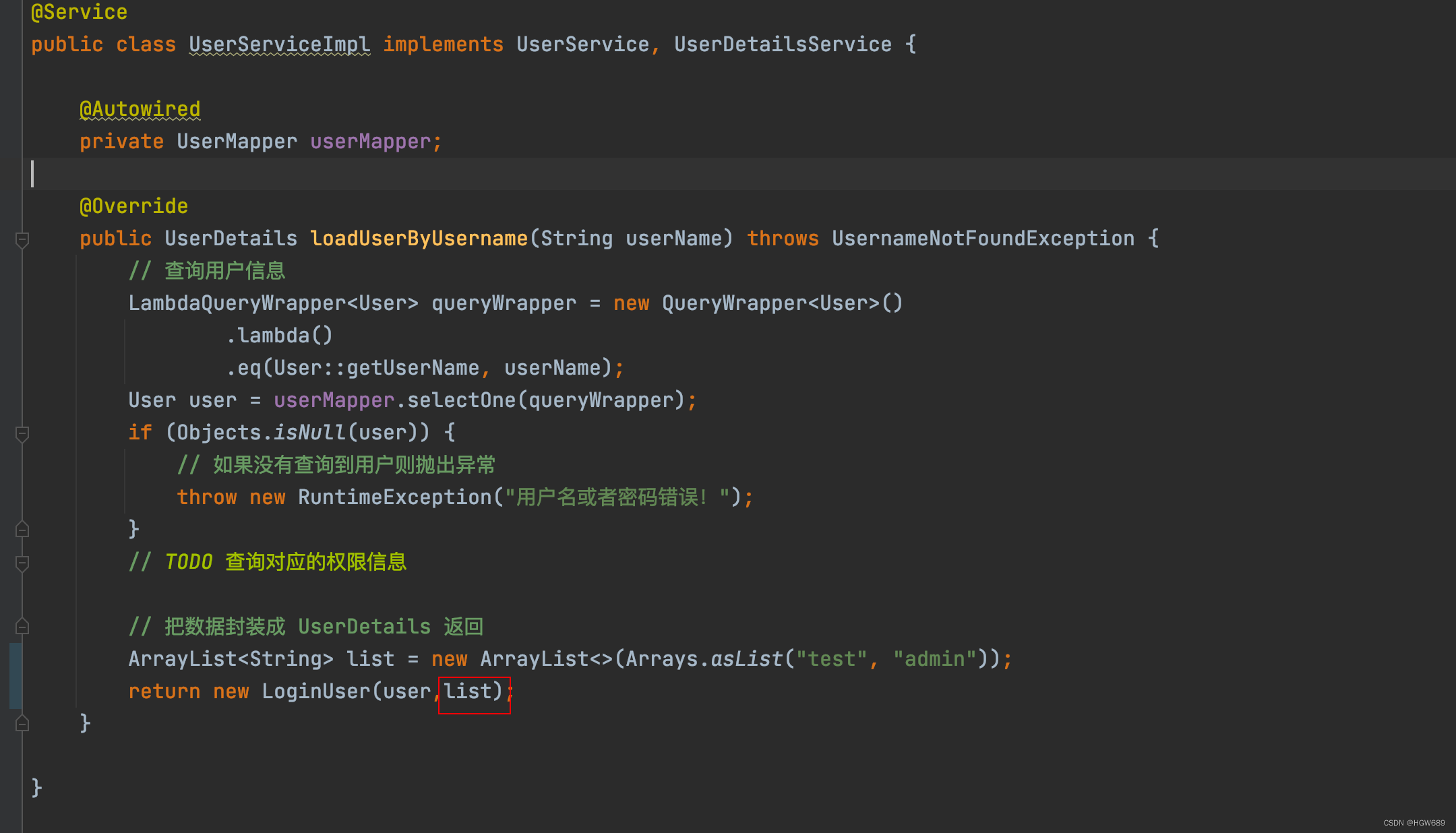This screenshot has height=833, width=1456.
Task: Collapse the if Objects.isNull block fold marker
Action: point(22,434)
